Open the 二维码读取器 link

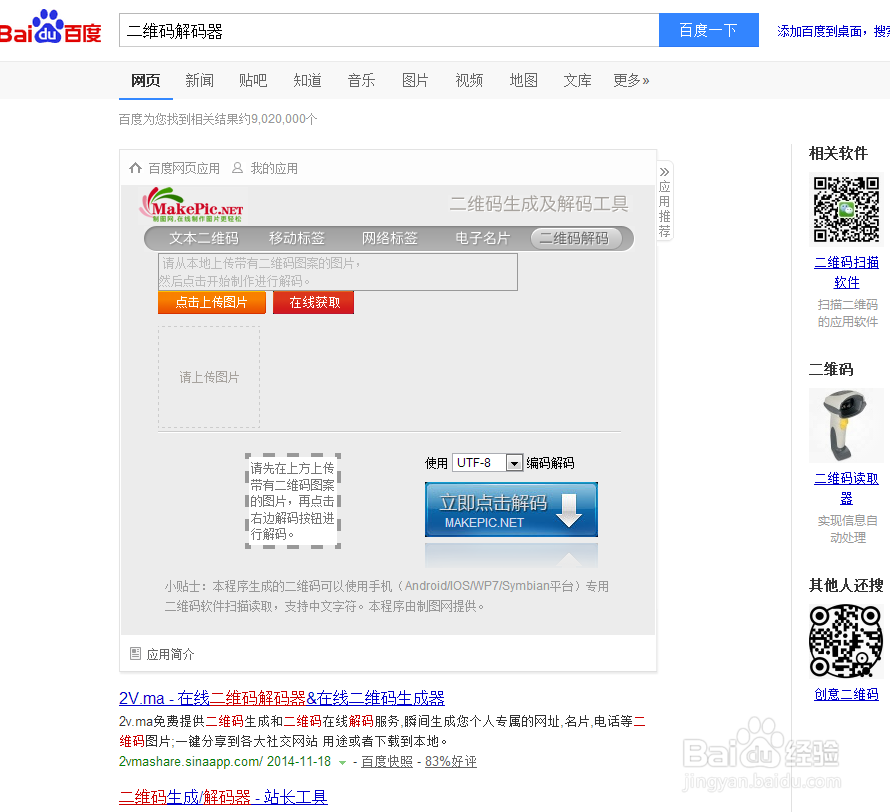click(846, 489)
